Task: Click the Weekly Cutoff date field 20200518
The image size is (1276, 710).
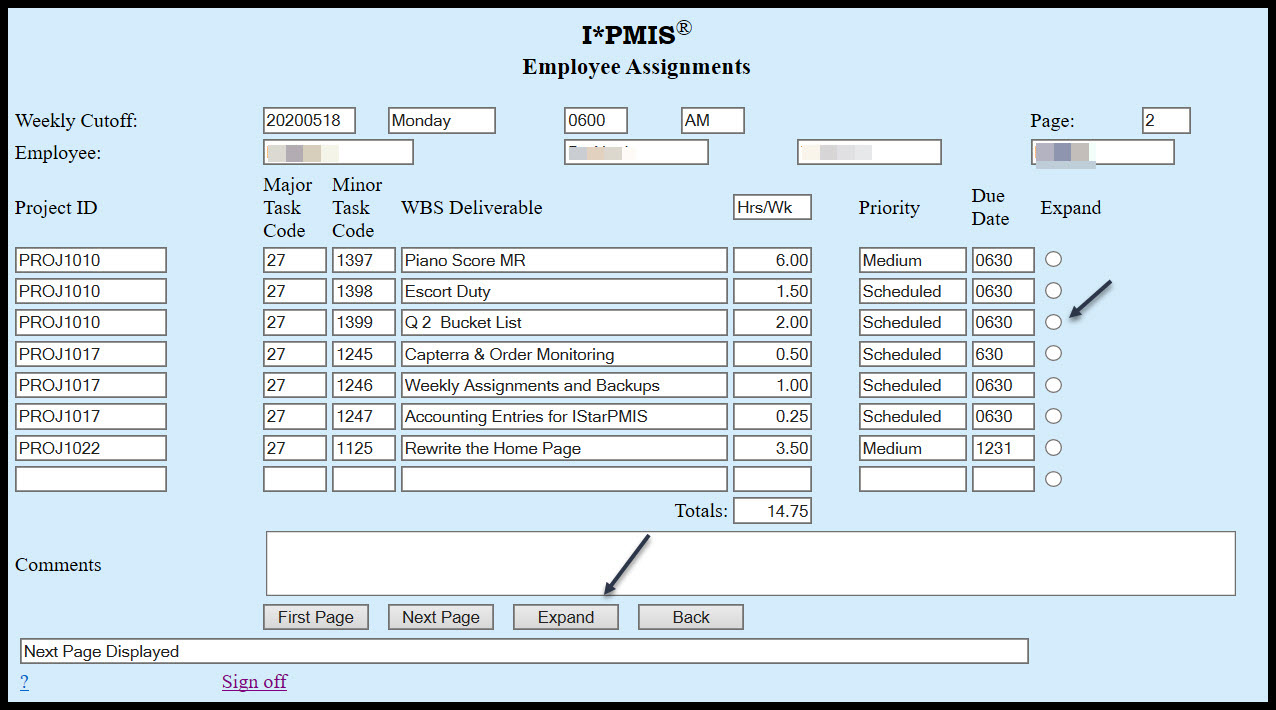Action: [309, 120]
